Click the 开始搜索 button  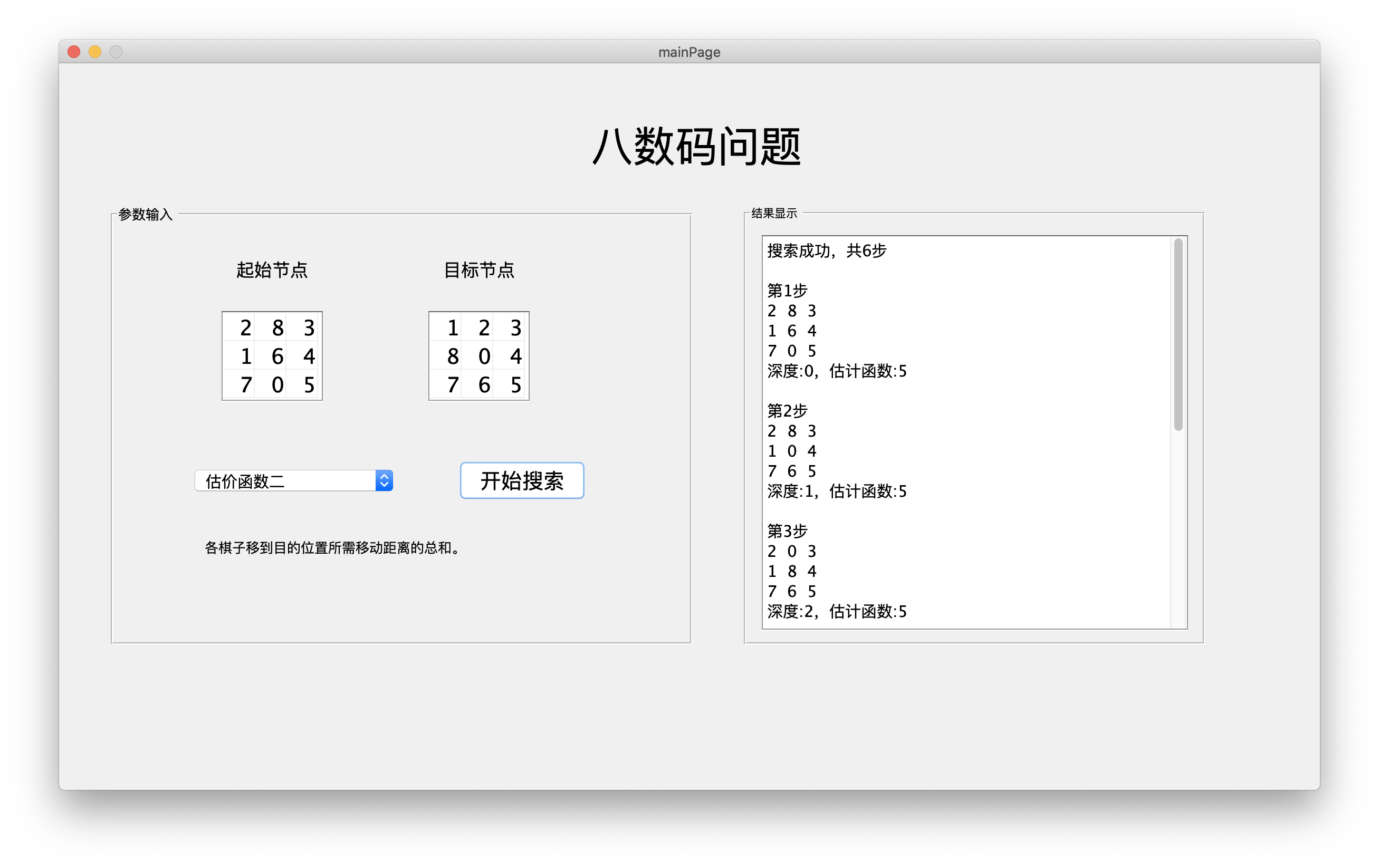coord(522,480)
